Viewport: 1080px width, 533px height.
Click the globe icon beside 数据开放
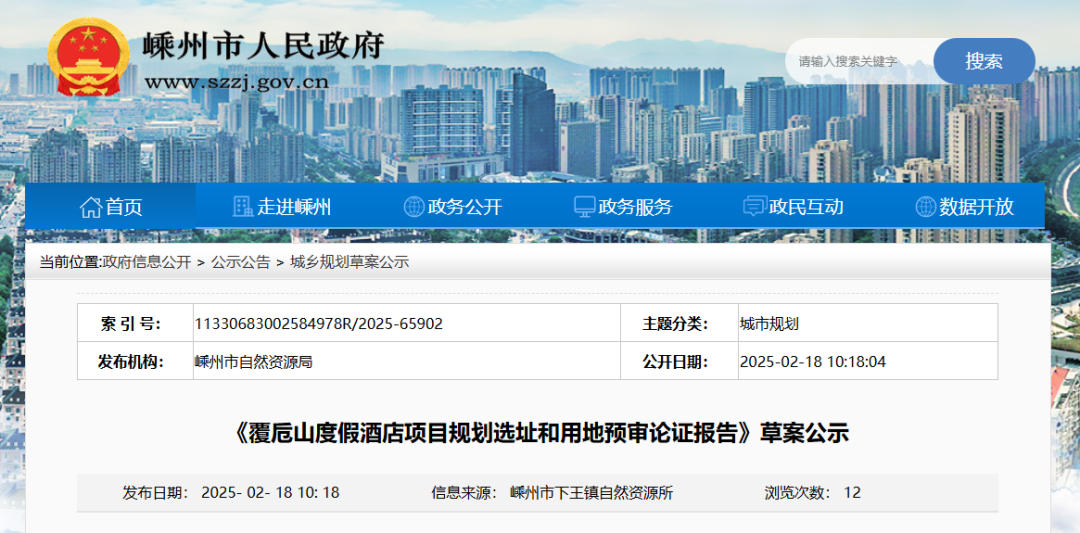[x=926, y=207]
